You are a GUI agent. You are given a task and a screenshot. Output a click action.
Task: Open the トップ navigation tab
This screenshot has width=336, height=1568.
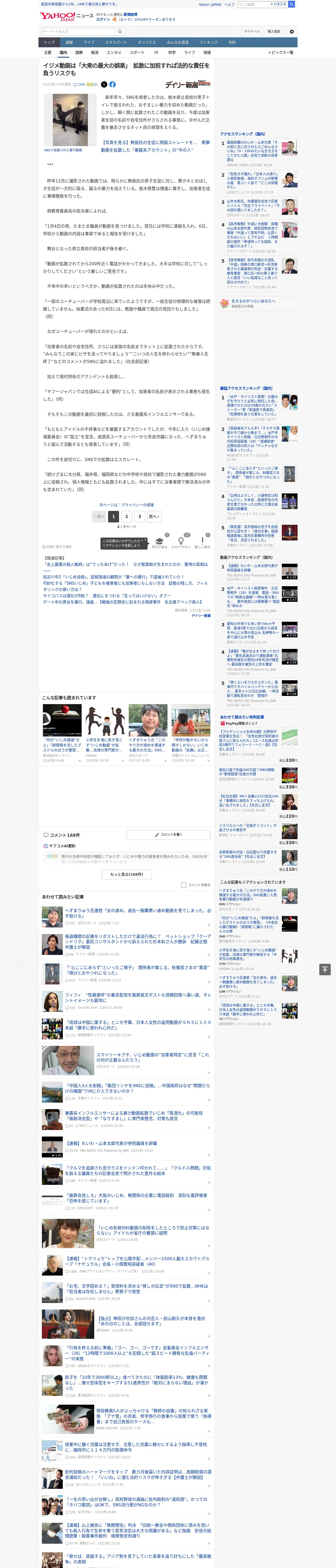click(x=49, y=43)
